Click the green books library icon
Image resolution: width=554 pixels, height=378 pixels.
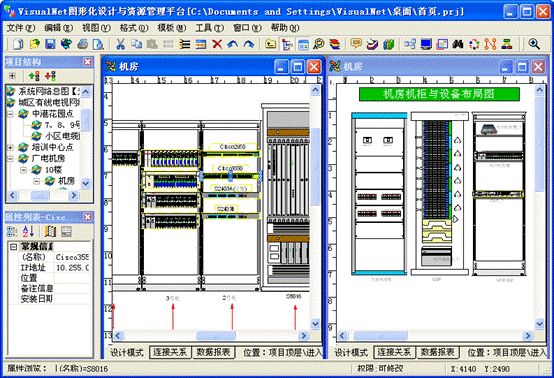point(389,44)
